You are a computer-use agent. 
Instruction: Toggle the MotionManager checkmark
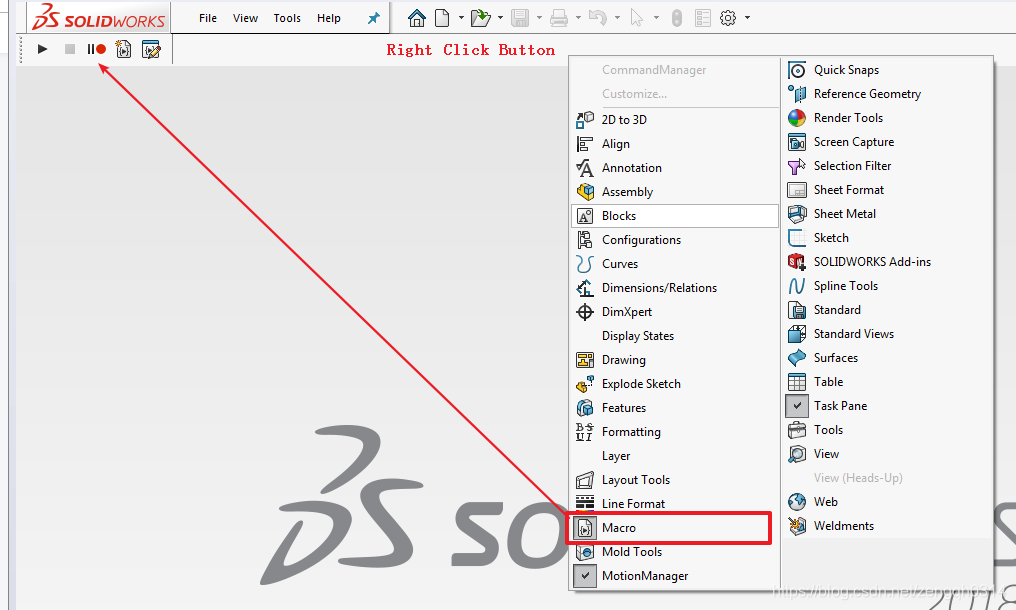585,576
